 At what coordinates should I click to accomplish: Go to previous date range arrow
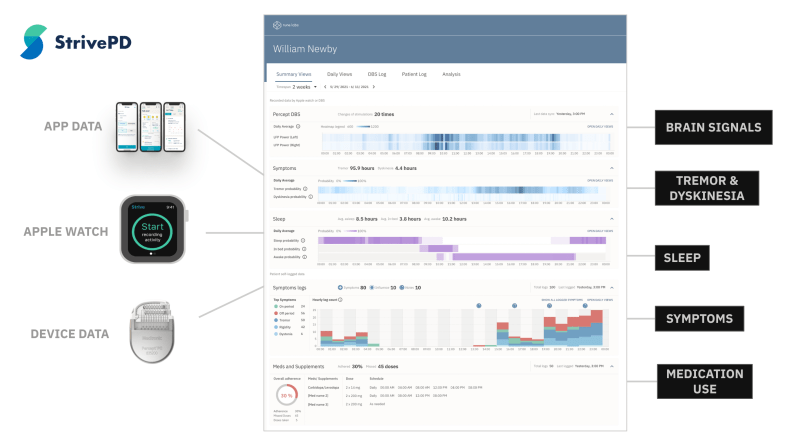tap(325, 87)
